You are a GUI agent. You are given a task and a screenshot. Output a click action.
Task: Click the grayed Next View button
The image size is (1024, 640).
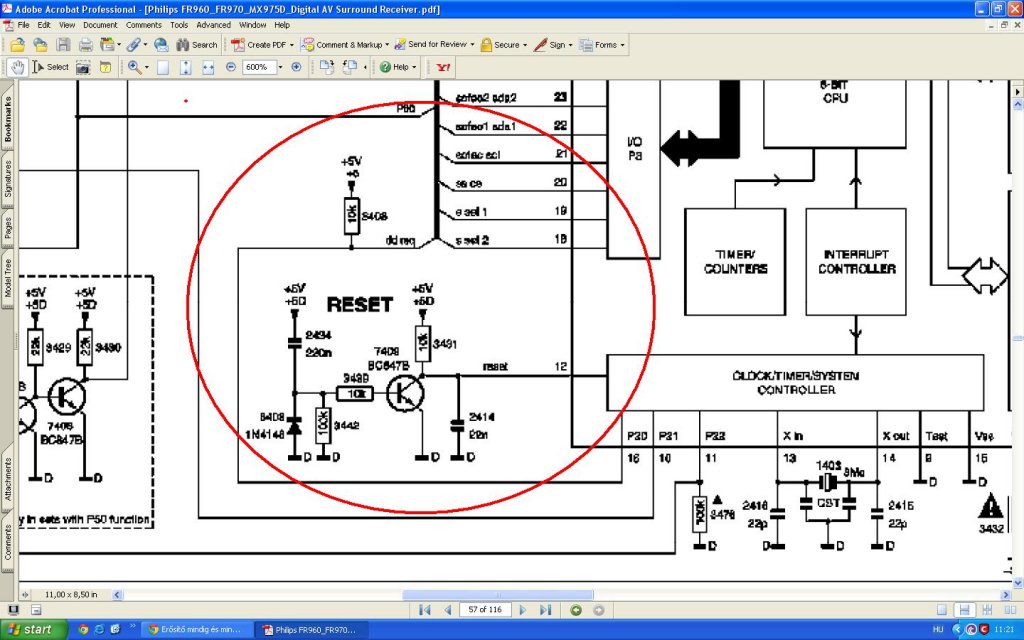click(x=598, y=610)
